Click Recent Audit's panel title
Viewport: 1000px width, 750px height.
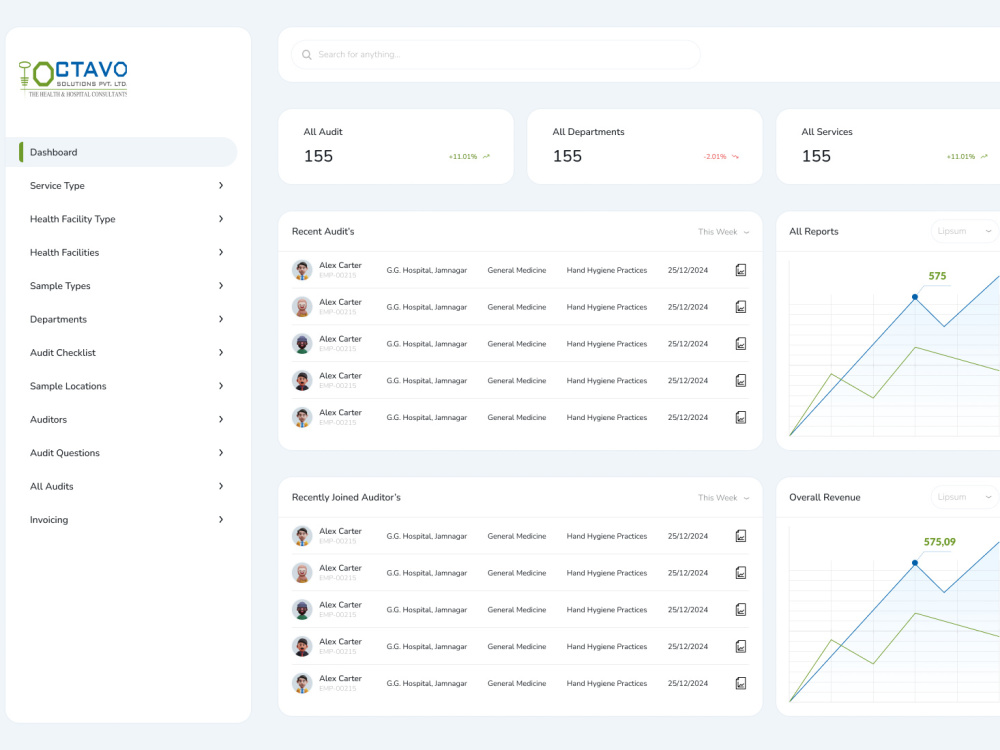[x=323, y=232]
